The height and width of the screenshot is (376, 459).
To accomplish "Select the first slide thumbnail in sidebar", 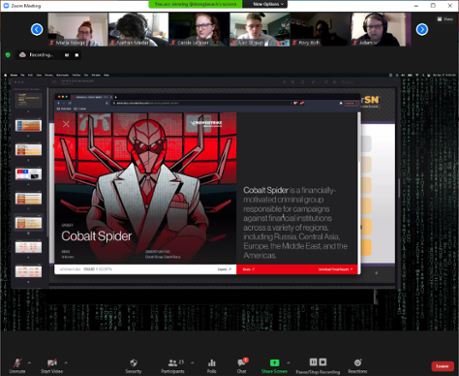I will click(28, 100).
